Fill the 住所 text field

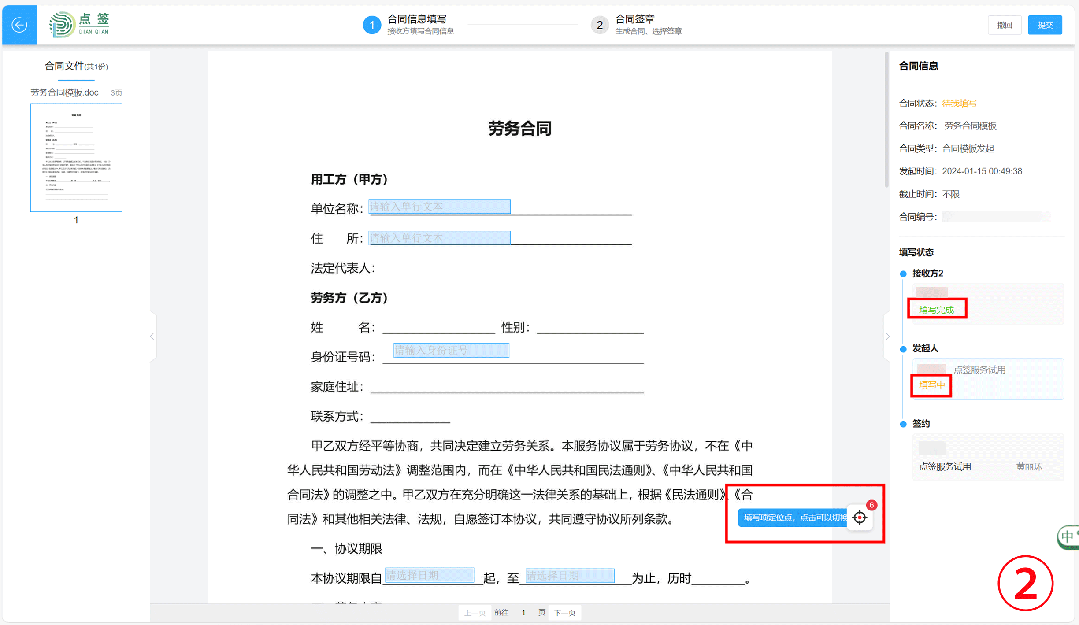click(440, 237)
